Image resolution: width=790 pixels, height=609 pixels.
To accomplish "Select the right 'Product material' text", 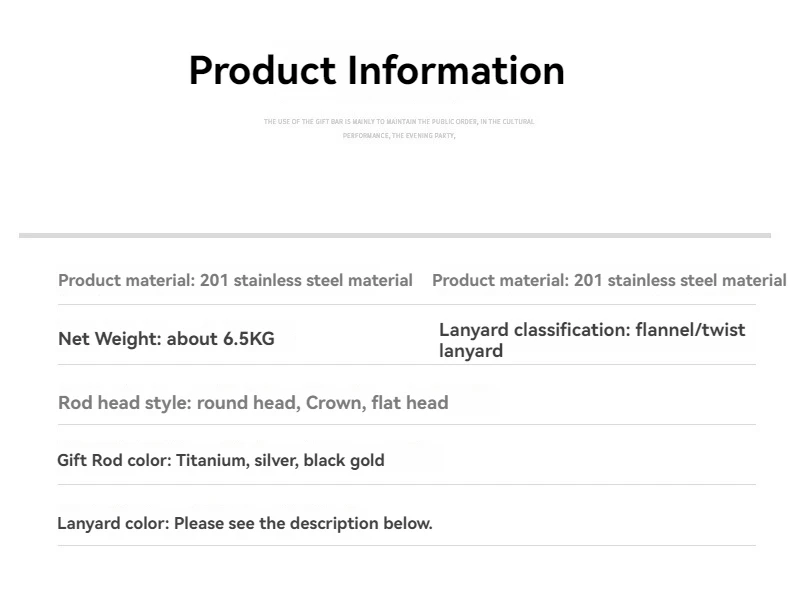I will 608,280.
